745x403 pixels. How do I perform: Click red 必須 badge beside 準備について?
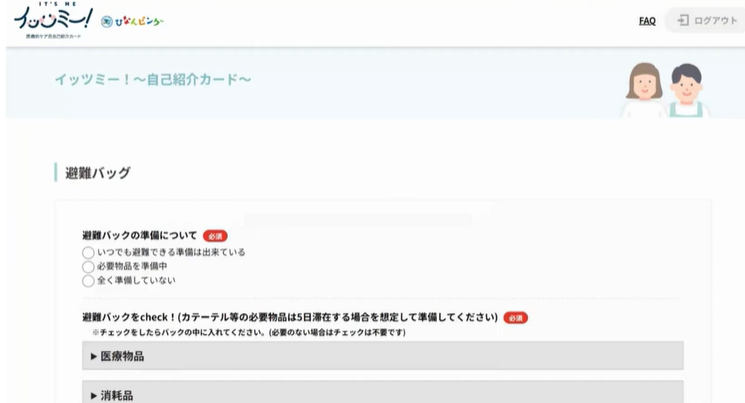tap(215, 236)
